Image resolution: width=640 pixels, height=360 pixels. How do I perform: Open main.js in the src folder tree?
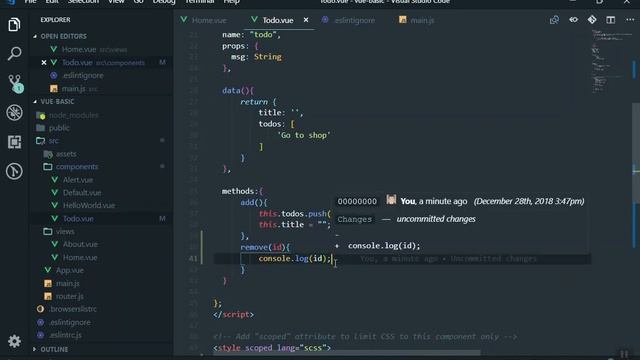[x=67, y=283]
